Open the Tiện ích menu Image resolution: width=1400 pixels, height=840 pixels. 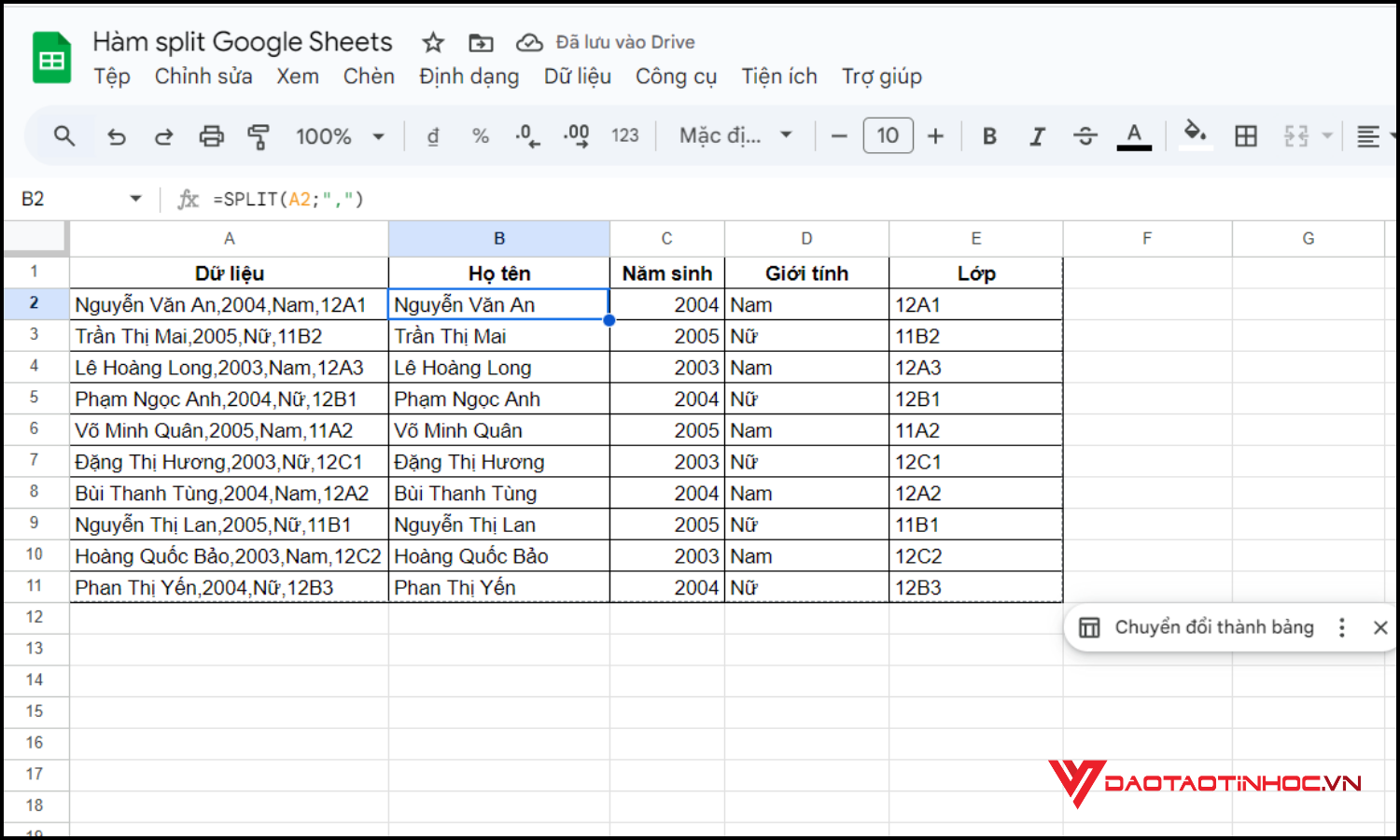(x=779, y=77)
